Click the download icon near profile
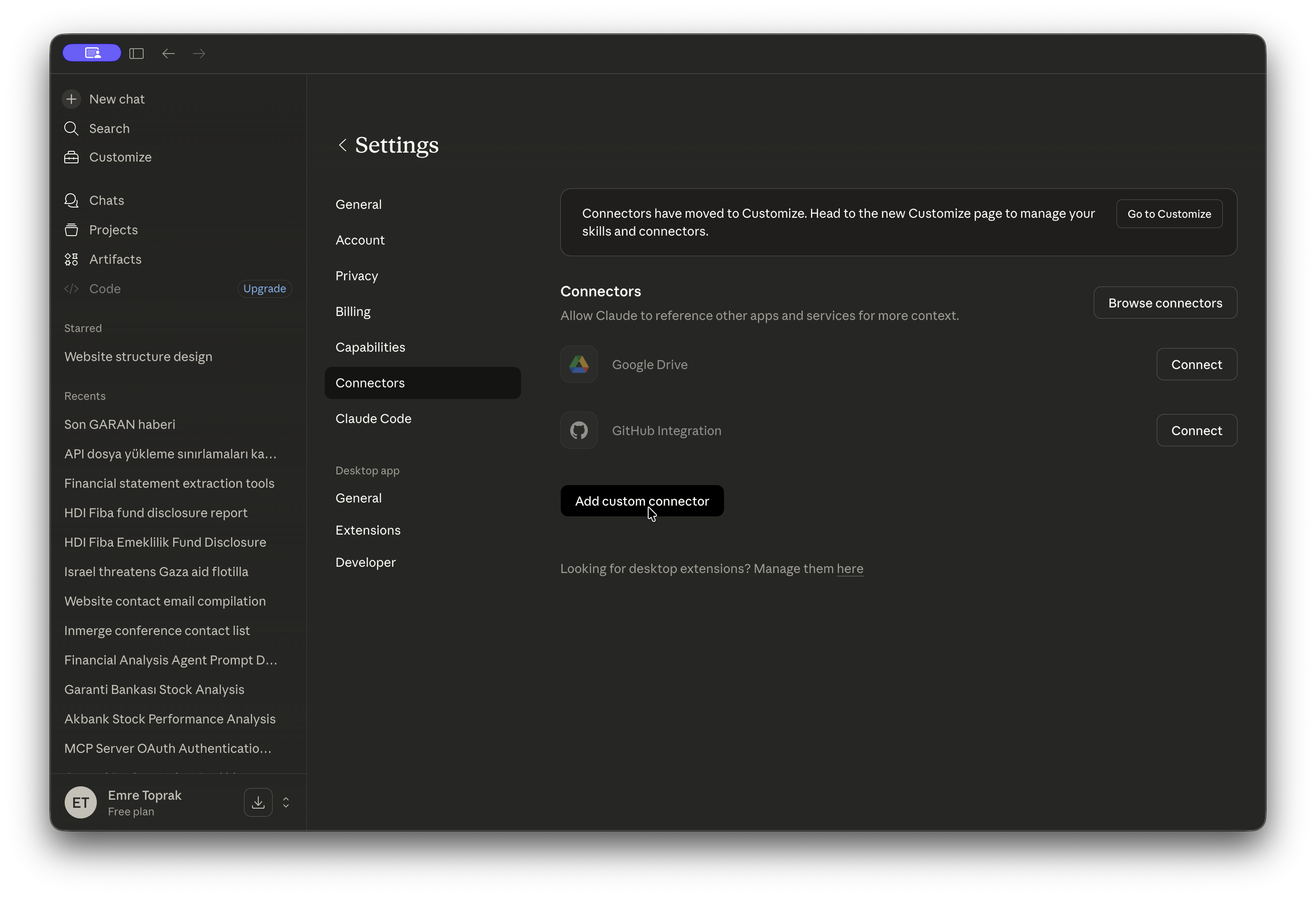This screenshot has width=1316, height=897. point(258,802)
